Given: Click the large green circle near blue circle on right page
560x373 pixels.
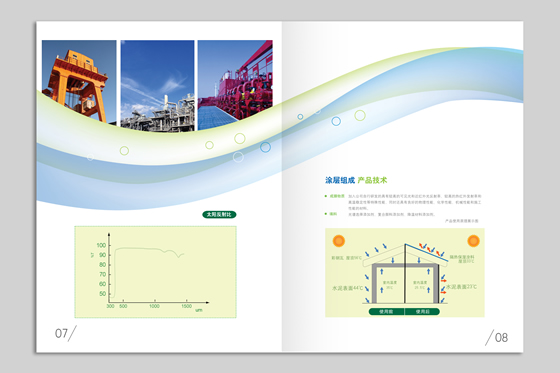Looking at the screenshot, I should (360, 115).
